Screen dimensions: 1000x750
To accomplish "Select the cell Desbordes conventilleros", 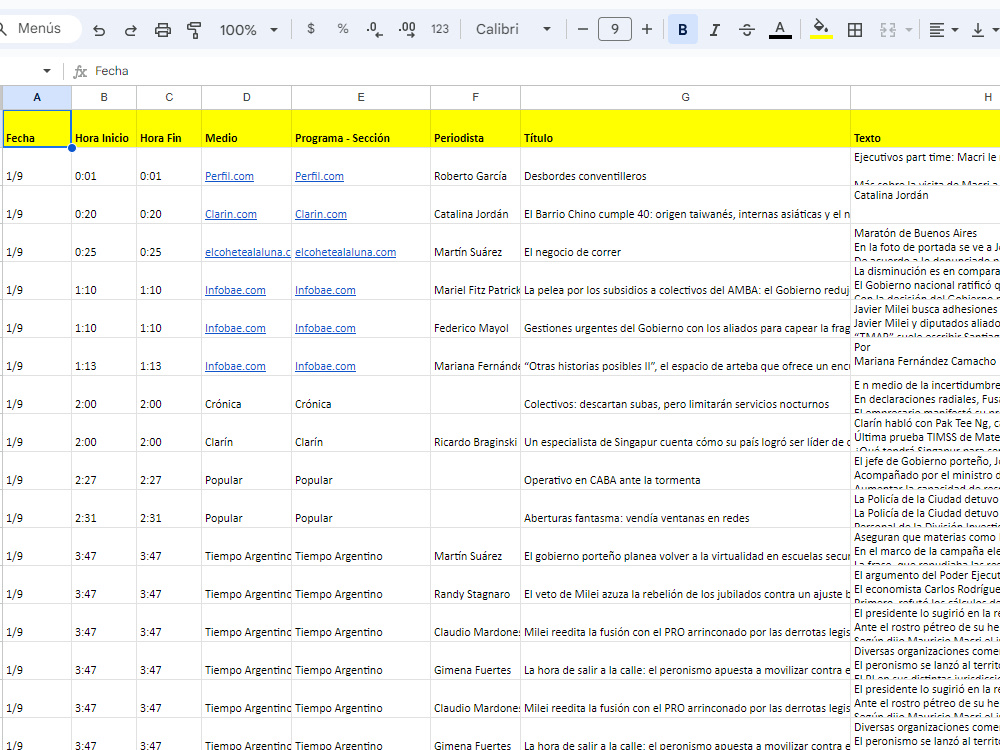I will click(686, 167).
